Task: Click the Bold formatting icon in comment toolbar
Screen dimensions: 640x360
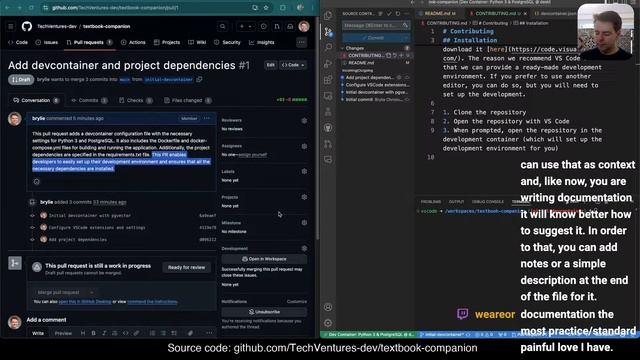Action: [x=93, y=333]
